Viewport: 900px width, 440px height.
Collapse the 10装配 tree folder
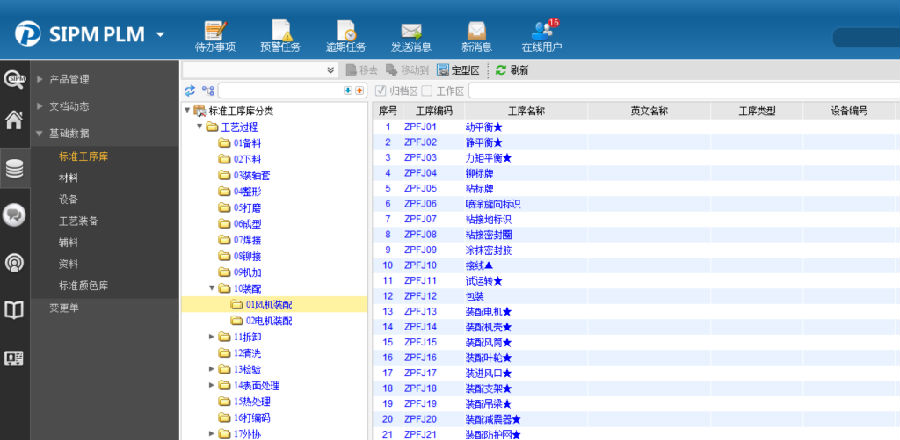tap(212, 288)
